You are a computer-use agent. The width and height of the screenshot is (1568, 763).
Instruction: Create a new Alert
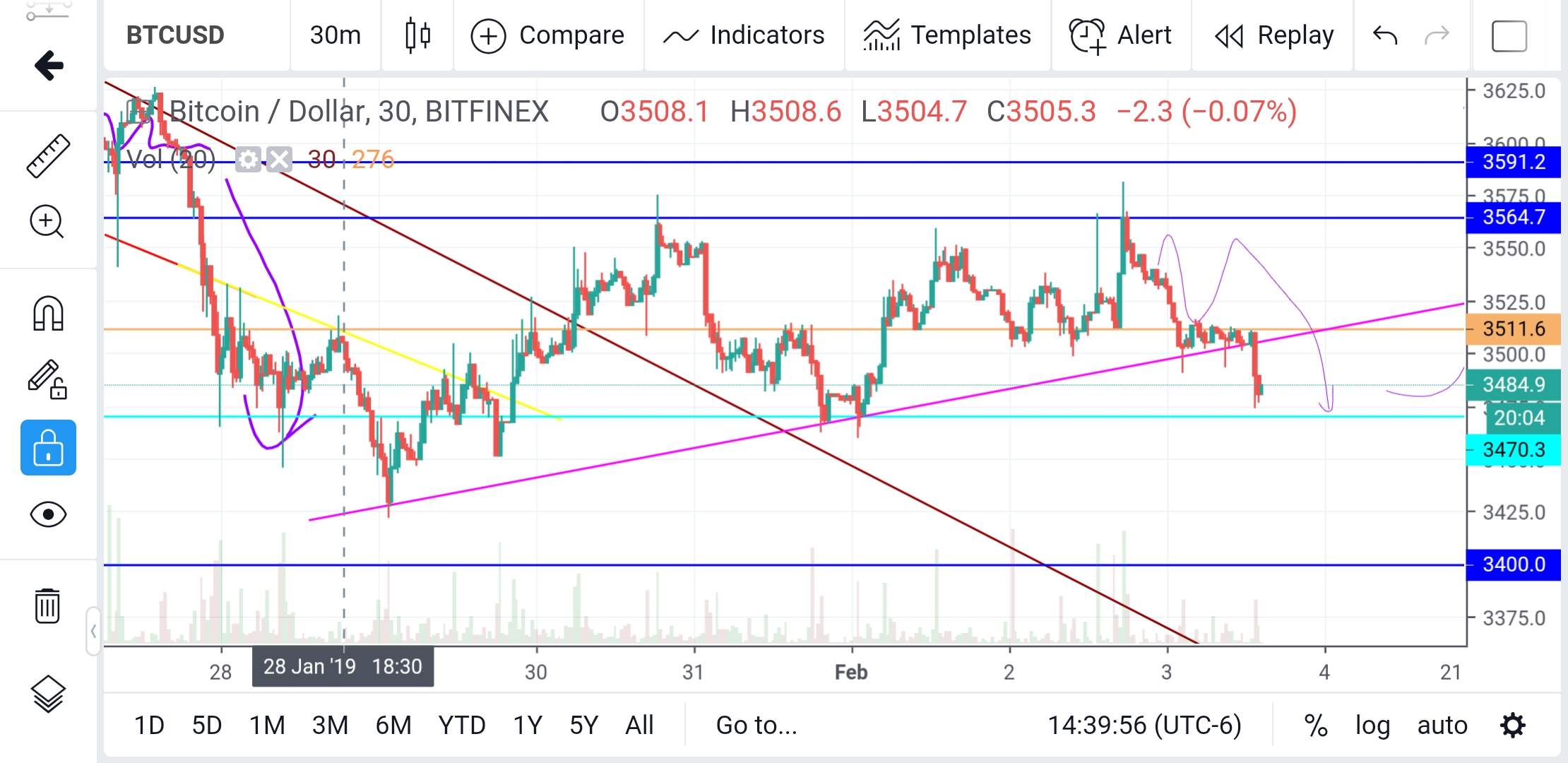[x=1120, y=35]
